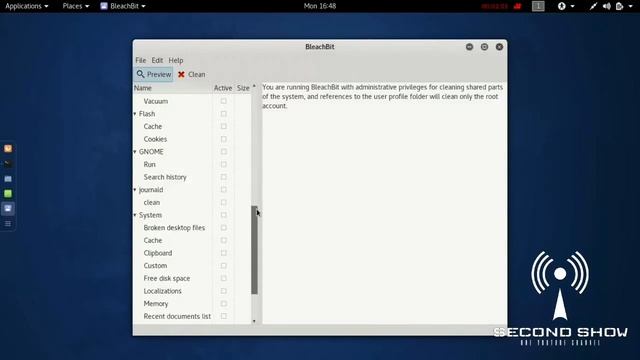
Task: Tick the journald group checkbox
Action: (x=224, y=189)
